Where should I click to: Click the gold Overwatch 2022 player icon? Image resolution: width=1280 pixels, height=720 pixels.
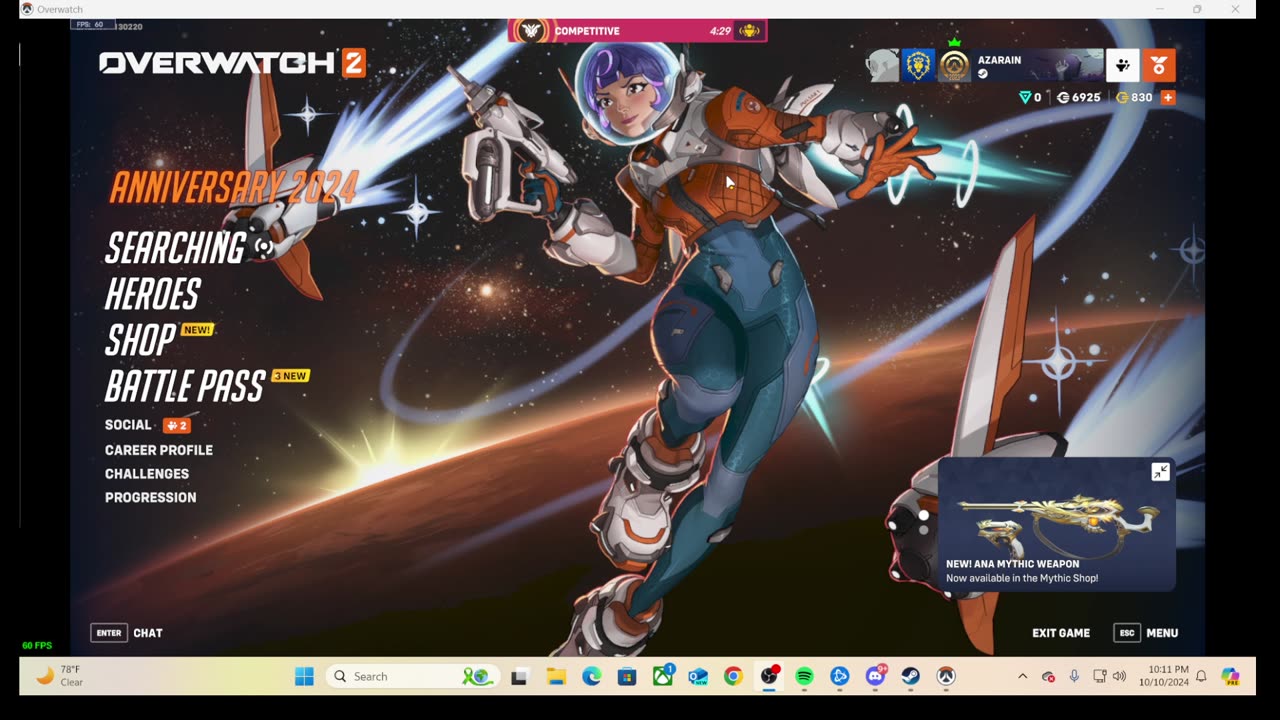954,66
